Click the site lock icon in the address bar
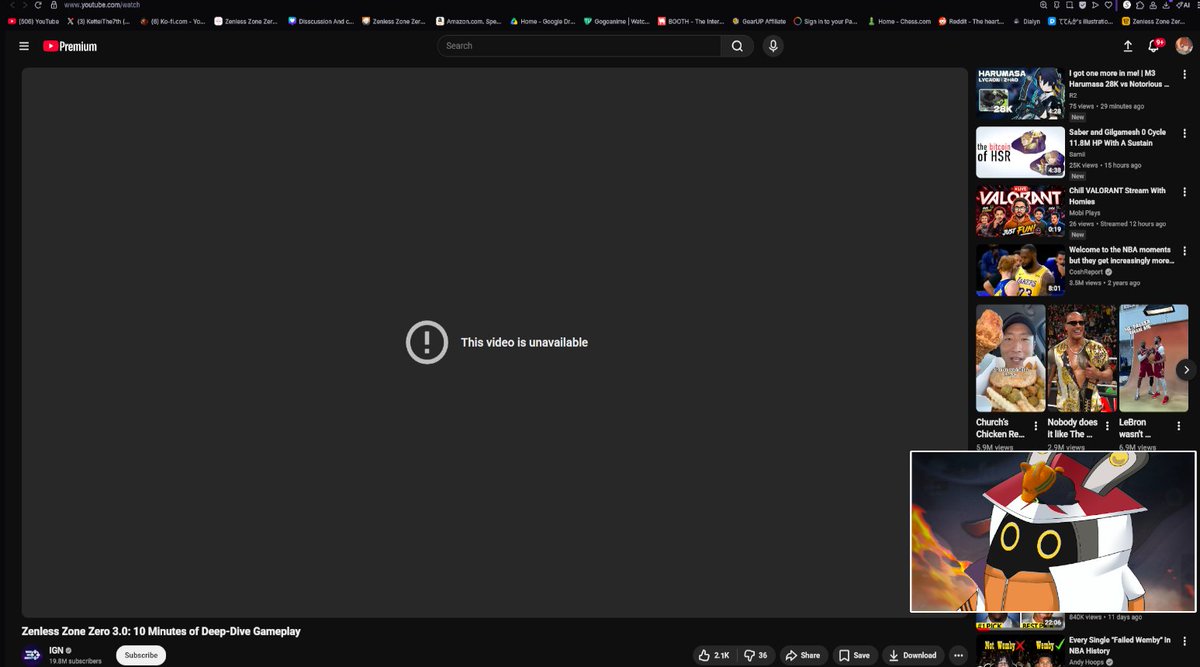 pyautogui.click(x=53, y=5)
